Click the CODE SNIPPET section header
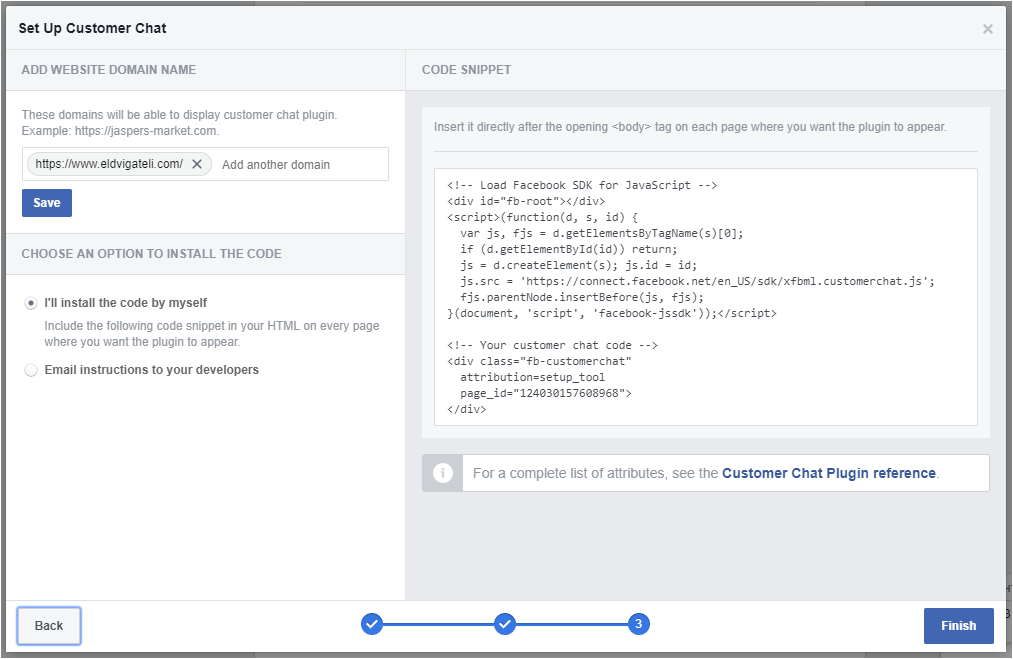This screenshot has height=659, width=1013. pyautogui.click(x=466, y=69)
